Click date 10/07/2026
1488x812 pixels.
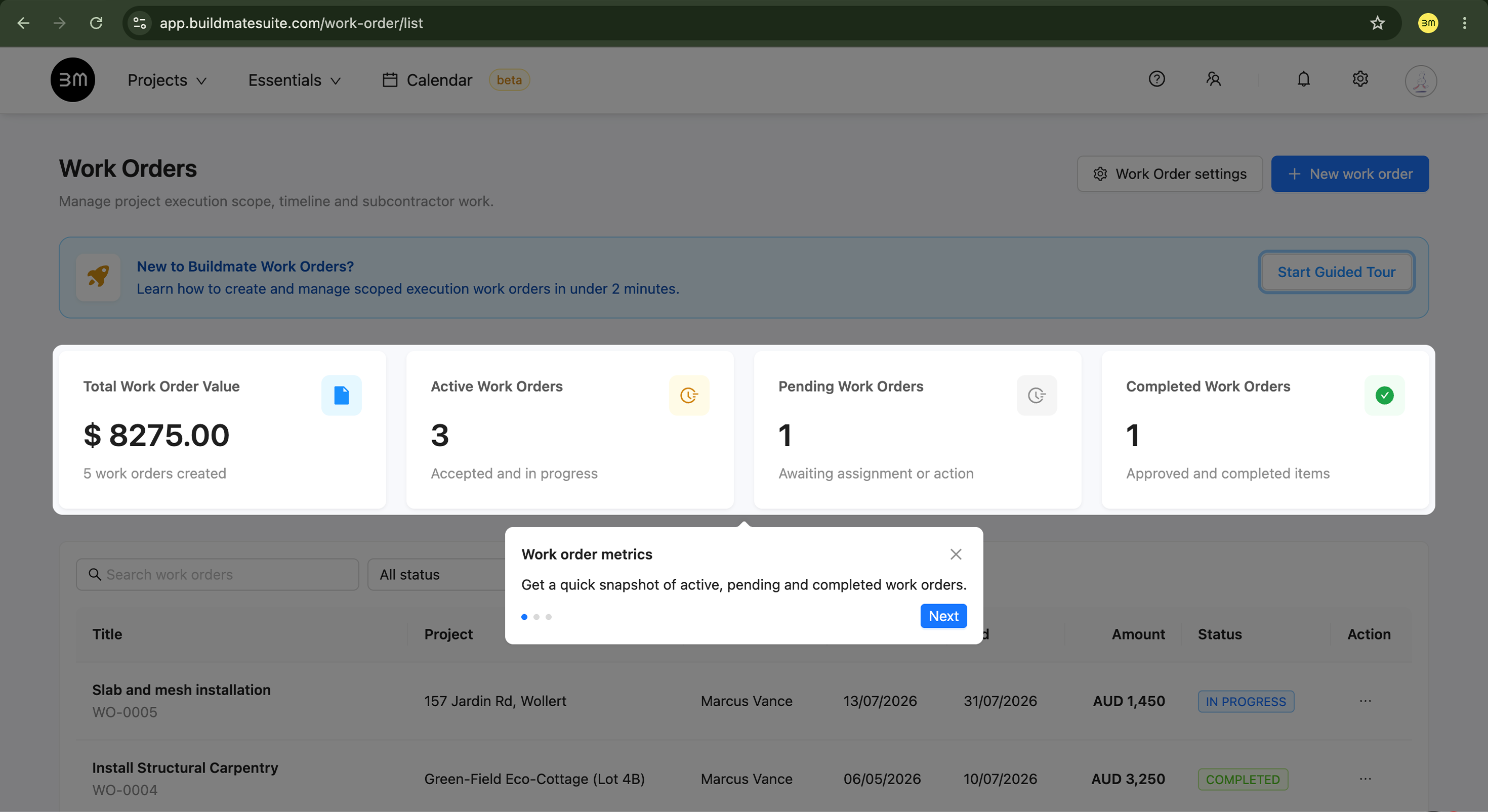1000,779
